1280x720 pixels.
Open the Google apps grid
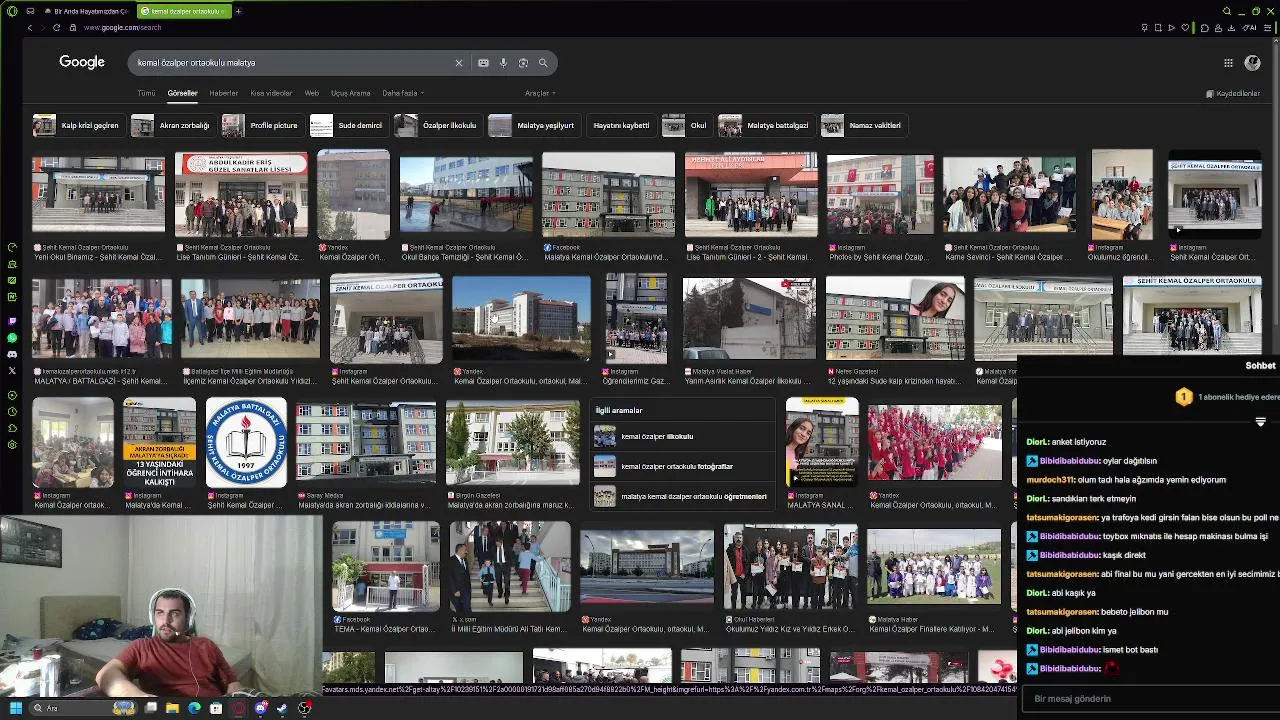[1228, 63]
